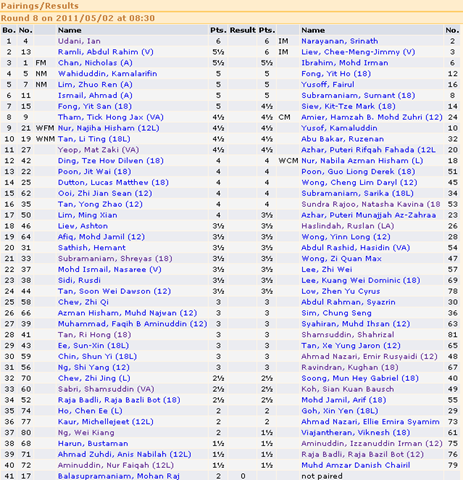This screenshot has width=463, height=480.
Task: Open Wong, Zi Quan Max link
Action: 341,259
